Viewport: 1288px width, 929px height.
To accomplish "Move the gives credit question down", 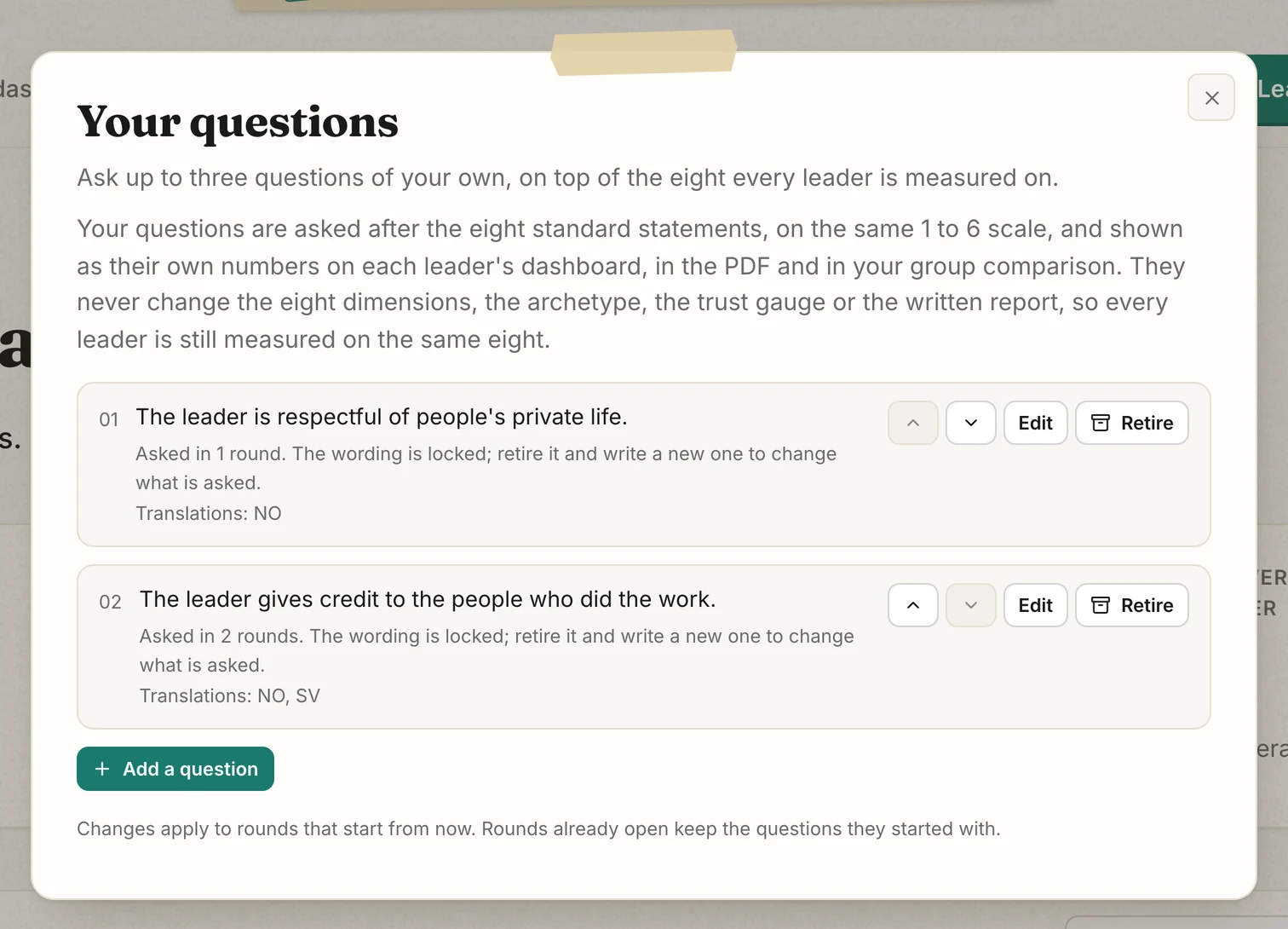I will tap(970, 605).
